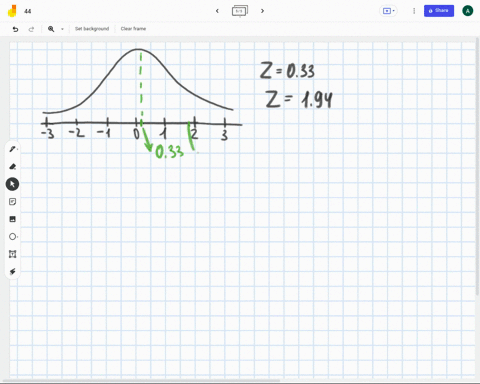Choose the Circle shape tool
This screenshot has width=480, height=384.
pyautogui.click(x=12, y=237)
